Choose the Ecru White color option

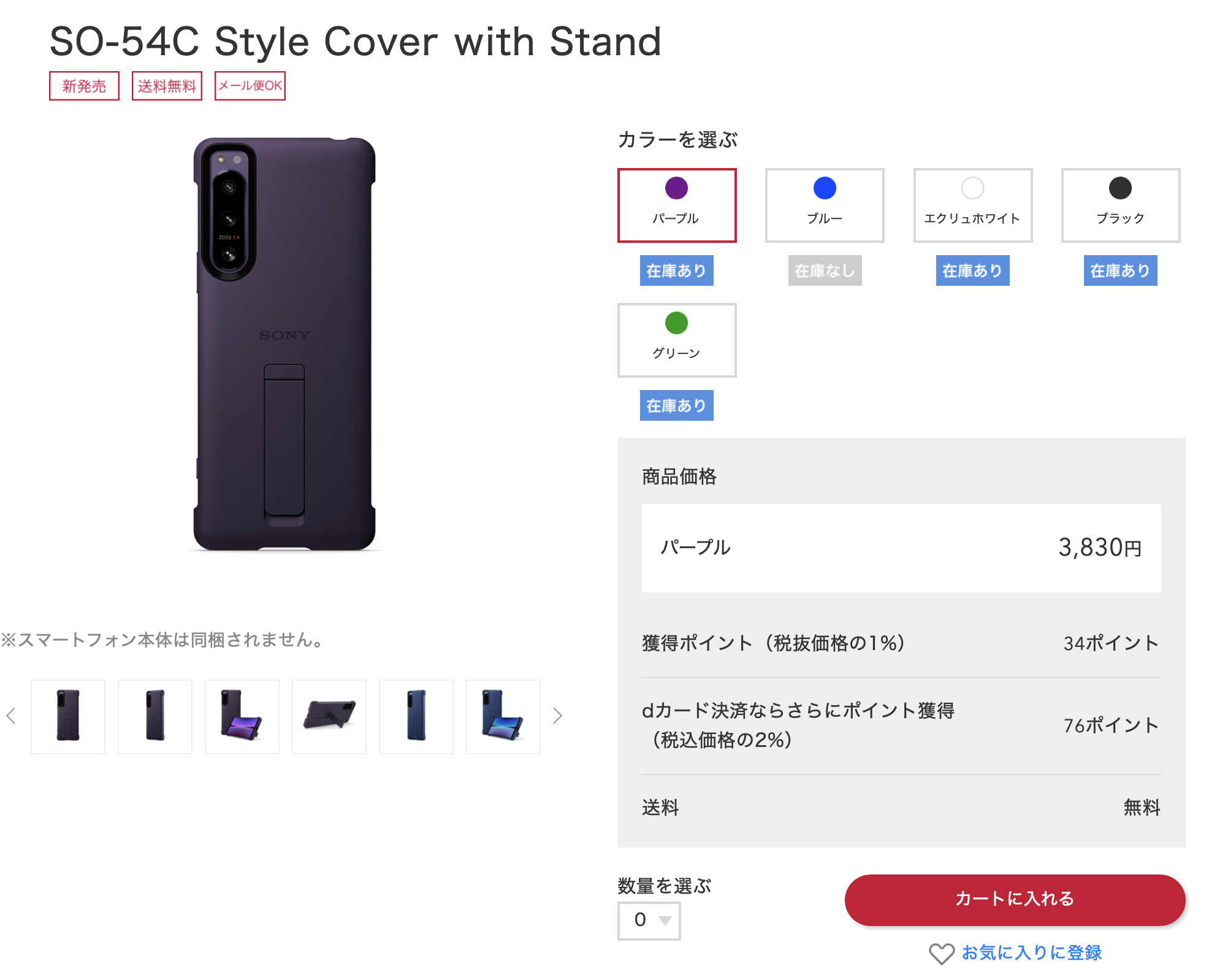tap(972, 205)
